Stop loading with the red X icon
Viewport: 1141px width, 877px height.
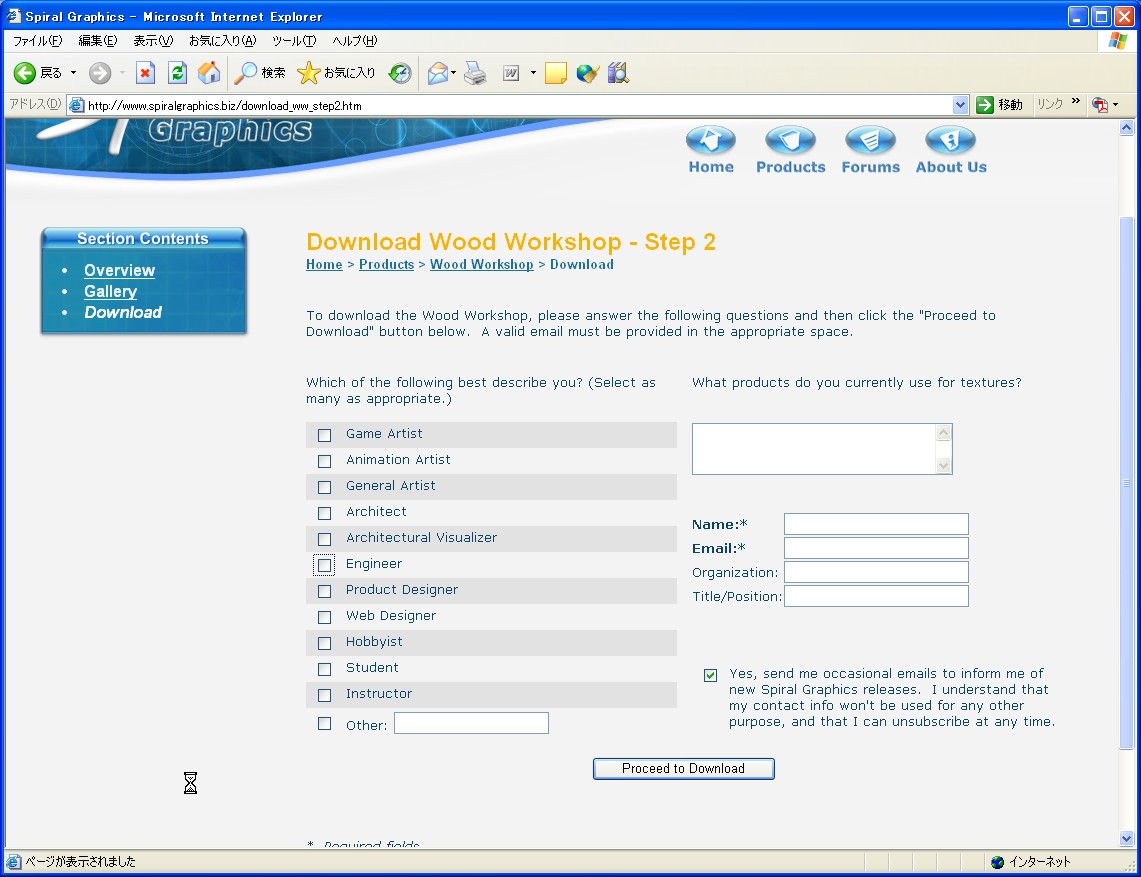[x=146, y=73]
